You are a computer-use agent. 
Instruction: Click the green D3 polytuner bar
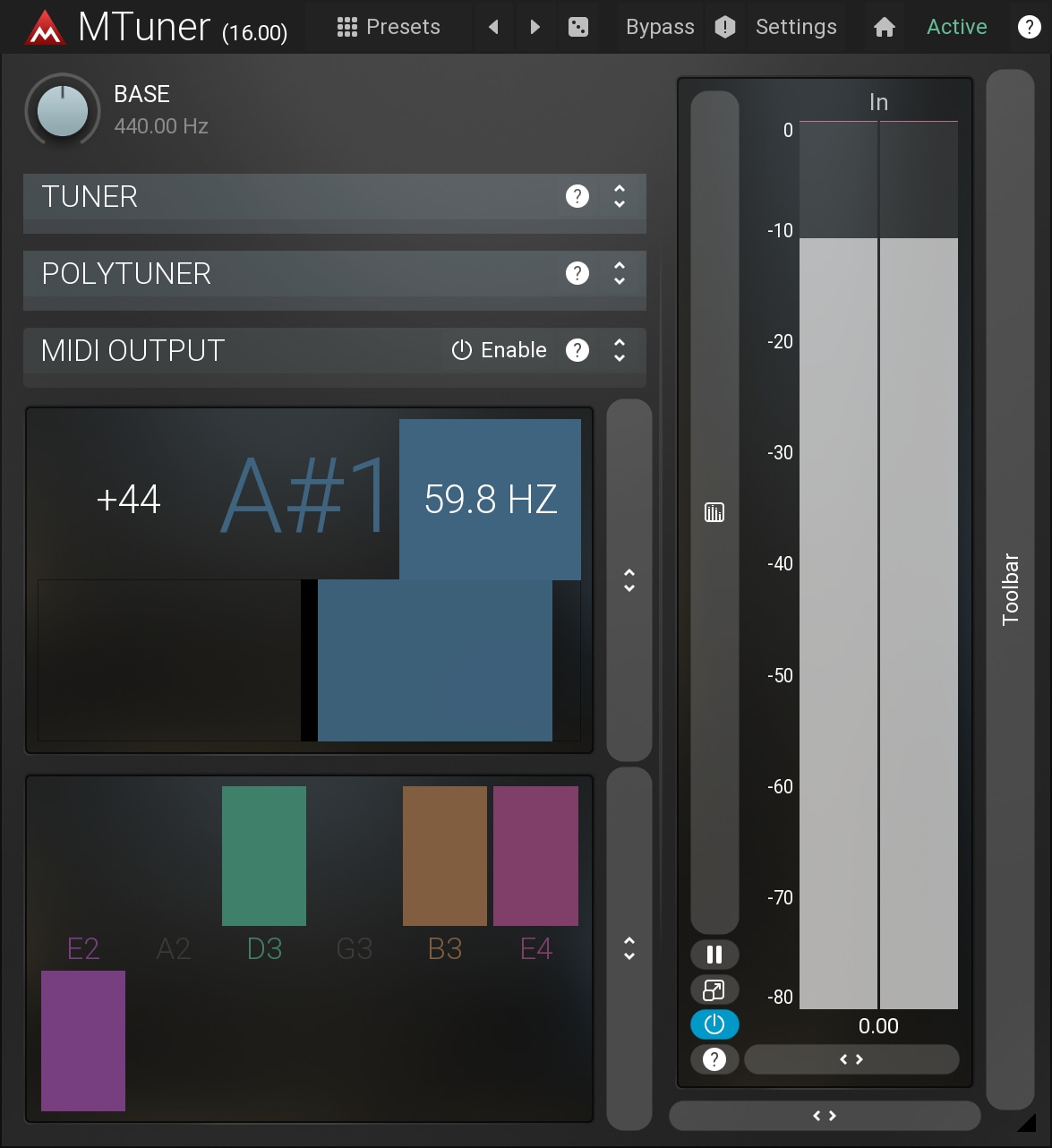(264, 855)
